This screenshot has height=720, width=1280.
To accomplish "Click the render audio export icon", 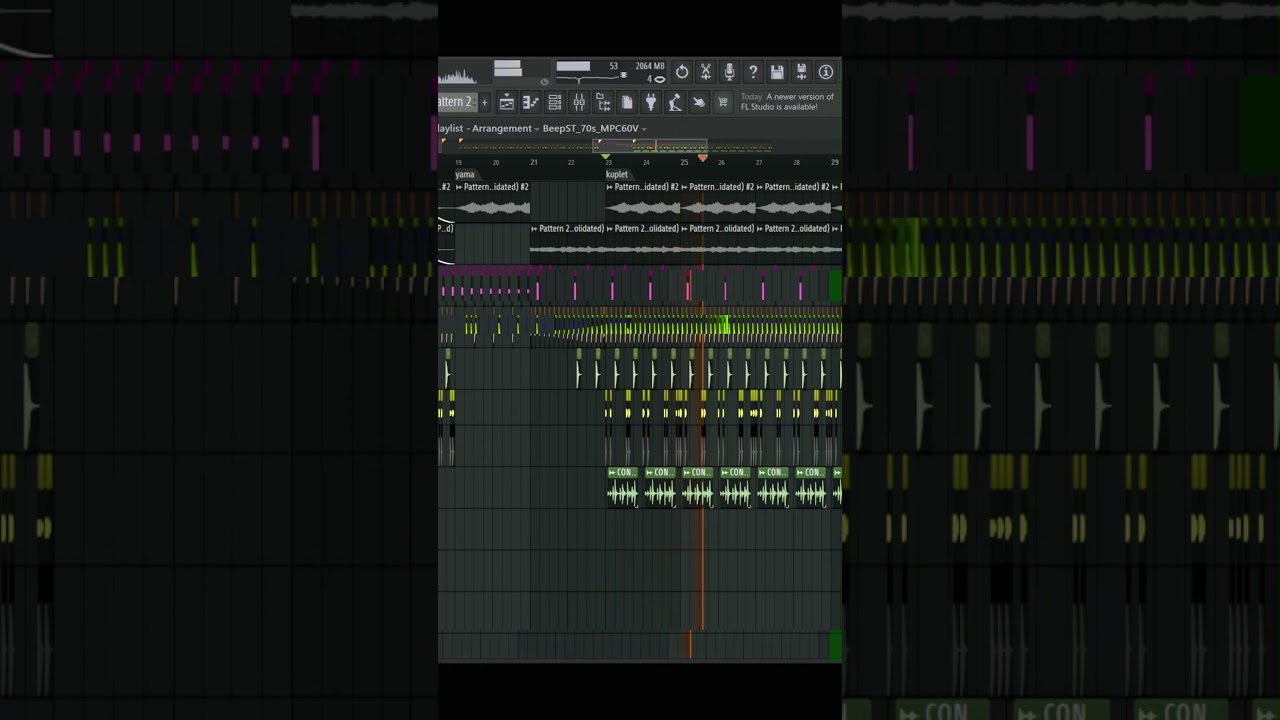I will 802,72.
